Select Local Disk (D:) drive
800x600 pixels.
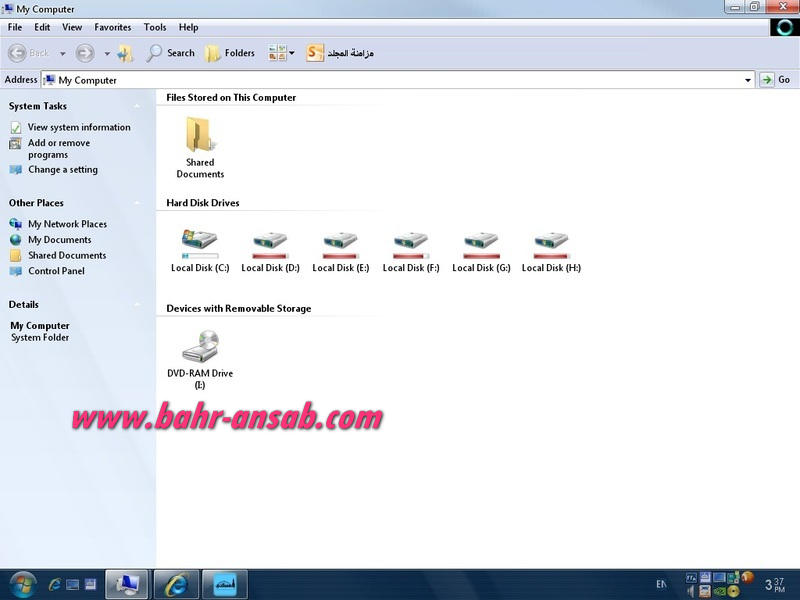(270, 251)
